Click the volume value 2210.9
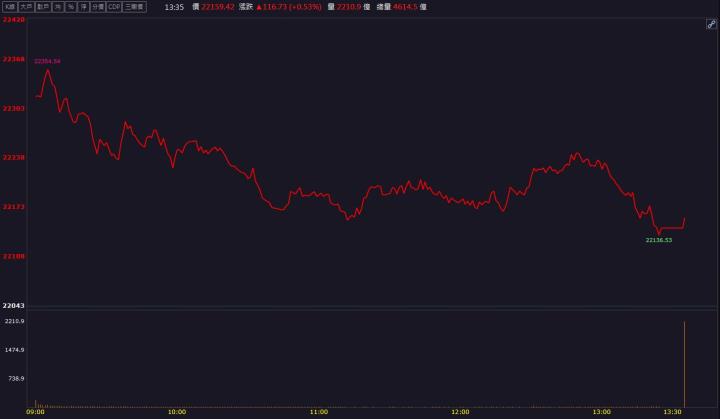This screenshot has height=419, width=720. click(349, 7)
